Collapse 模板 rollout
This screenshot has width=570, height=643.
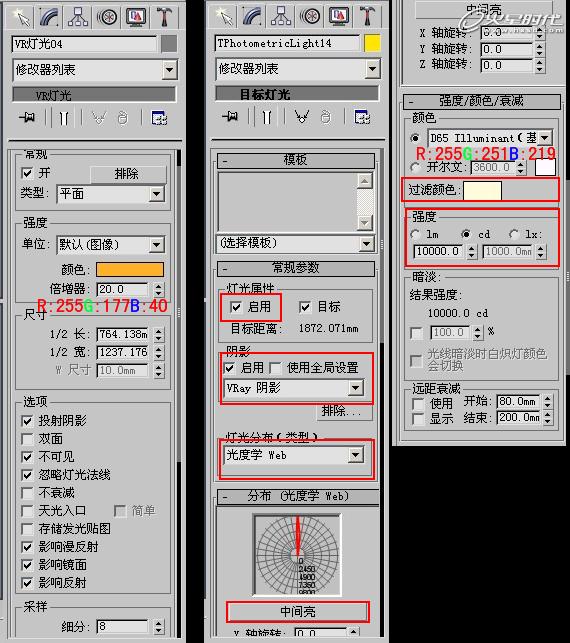(x=295, y=160)
